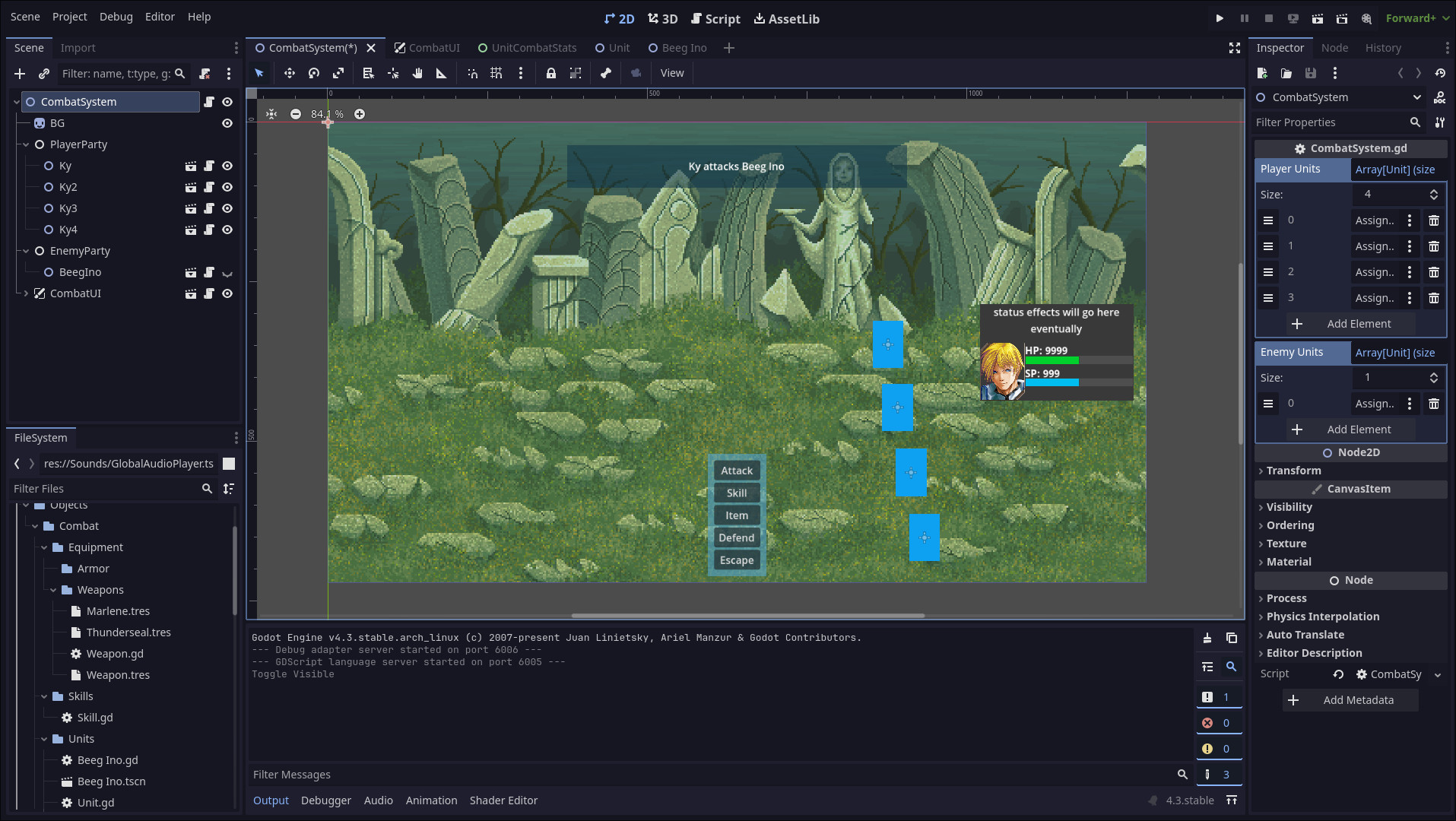Click Add Element under Enemy Units
This screenshot has height=821, width=1456.
click(x=1351, y=429)
